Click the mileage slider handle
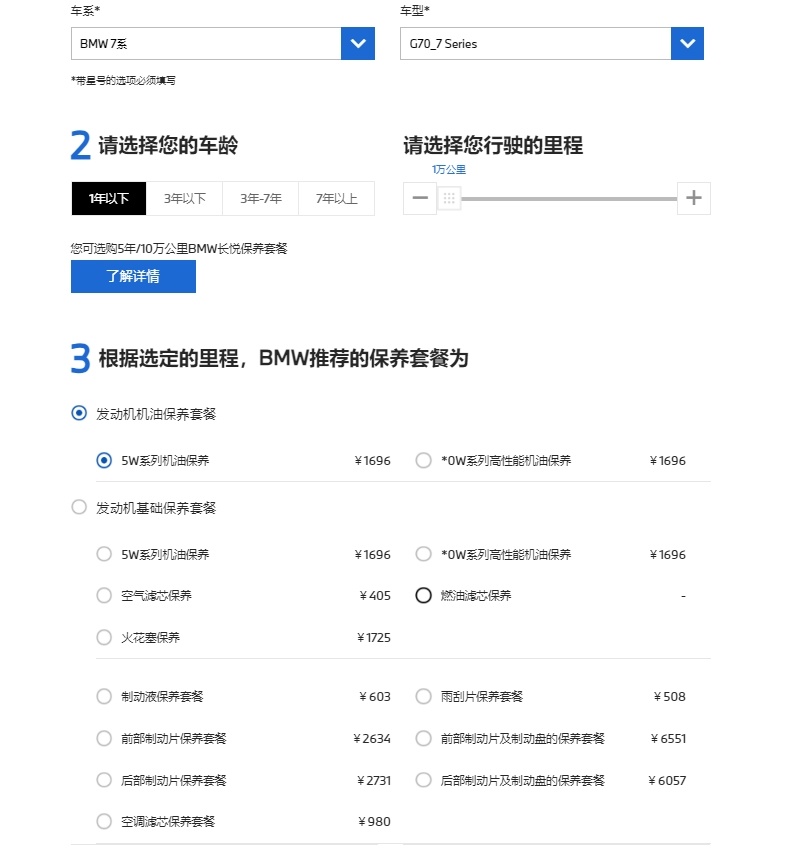This screenshot has height=855, width=787. [449, 198]
